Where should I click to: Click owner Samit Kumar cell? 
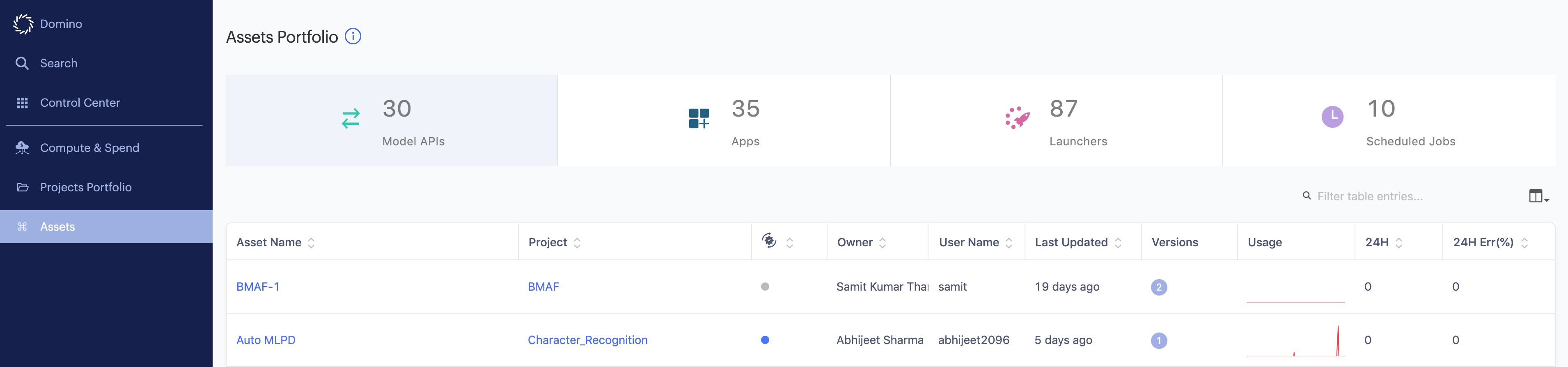click(882, 287)
